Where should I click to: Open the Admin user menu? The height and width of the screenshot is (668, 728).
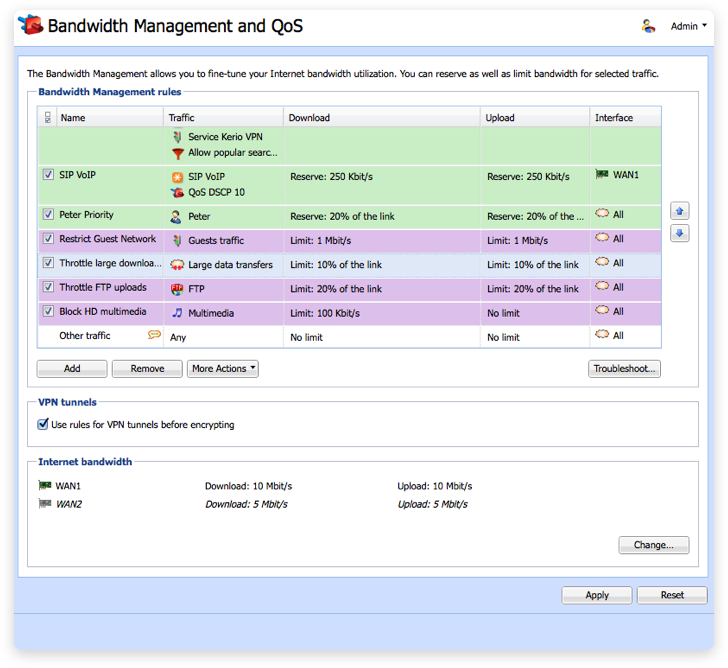tap(689, 27)
